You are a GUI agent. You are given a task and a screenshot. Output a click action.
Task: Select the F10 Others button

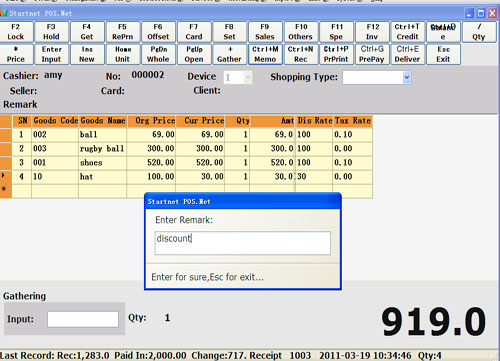click(301, 32)
